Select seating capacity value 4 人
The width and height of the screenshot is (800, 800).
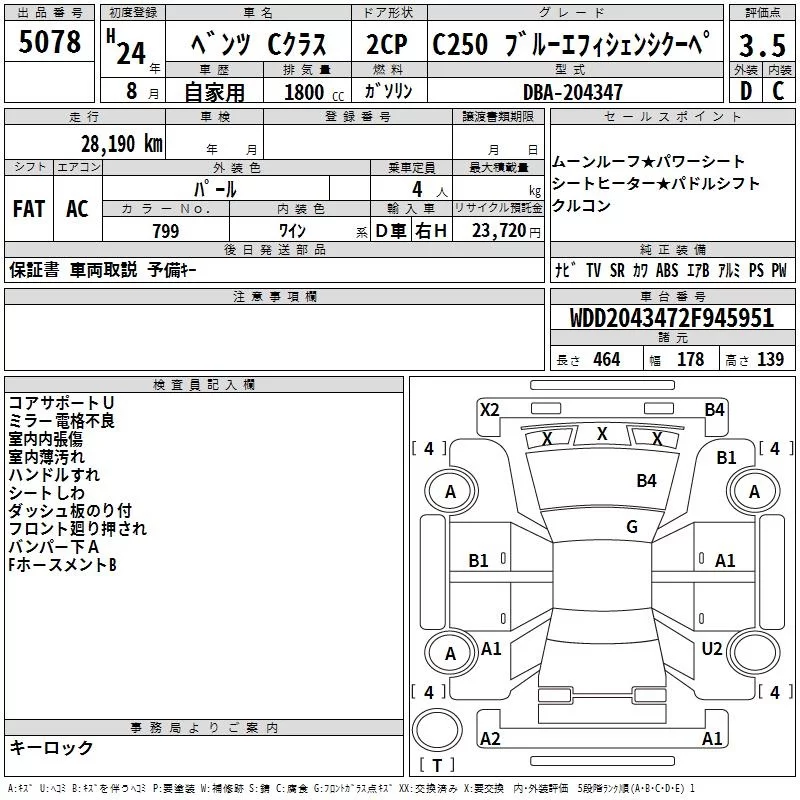coord(430,189)
